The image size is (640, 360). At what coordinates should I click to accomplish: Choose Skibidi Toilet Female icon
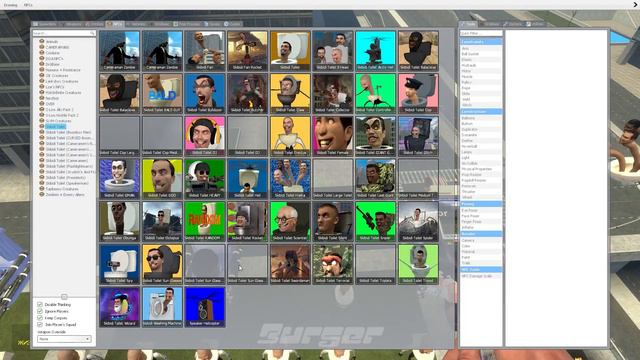pos(333,136)
